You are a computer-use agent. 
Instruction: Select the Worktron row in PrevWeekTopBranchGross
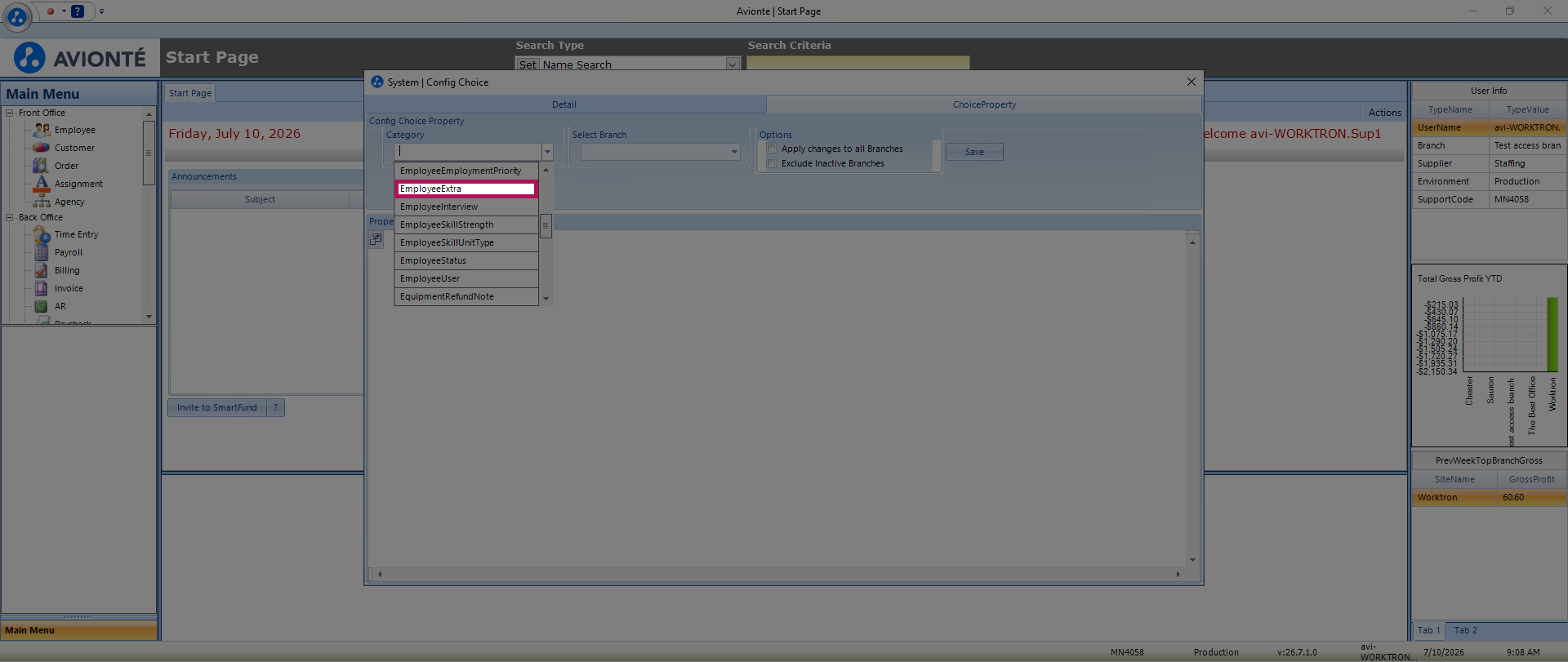(1490, 497)
